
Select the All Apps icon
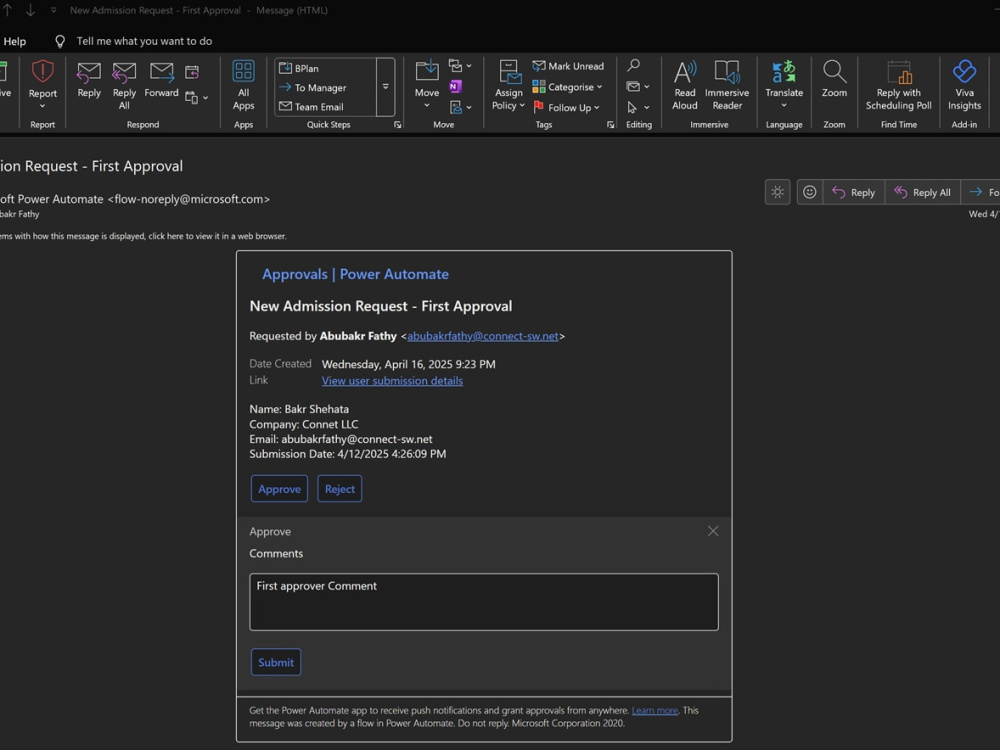243,85
